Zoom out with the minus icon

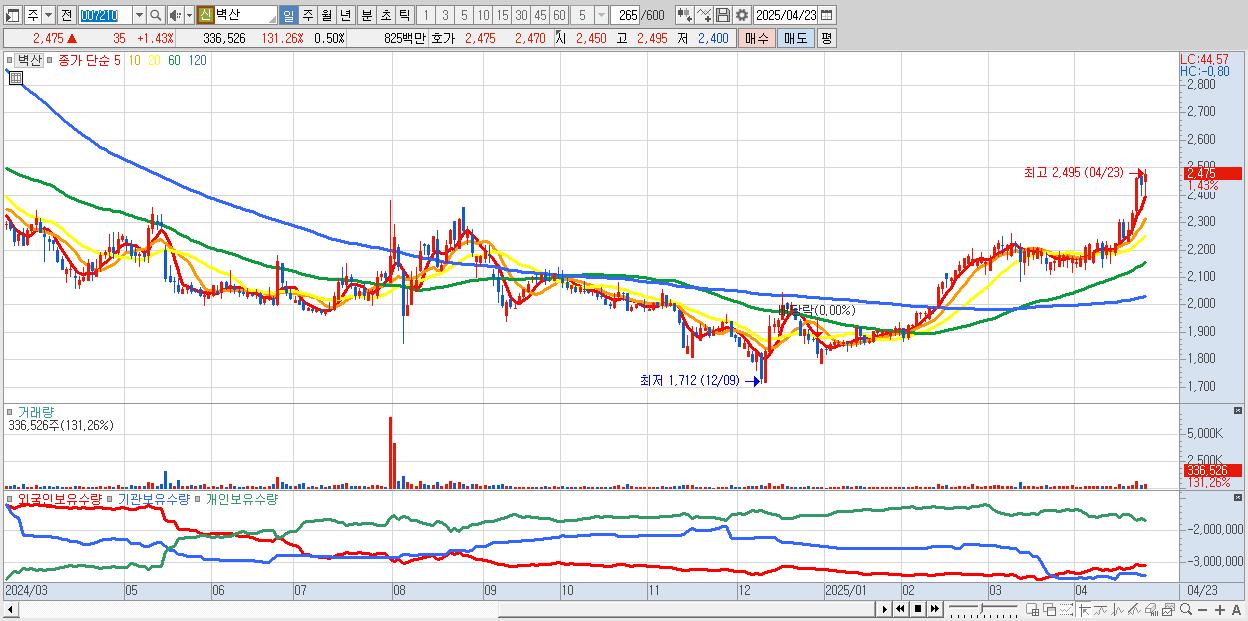[x=1202, y=610]
